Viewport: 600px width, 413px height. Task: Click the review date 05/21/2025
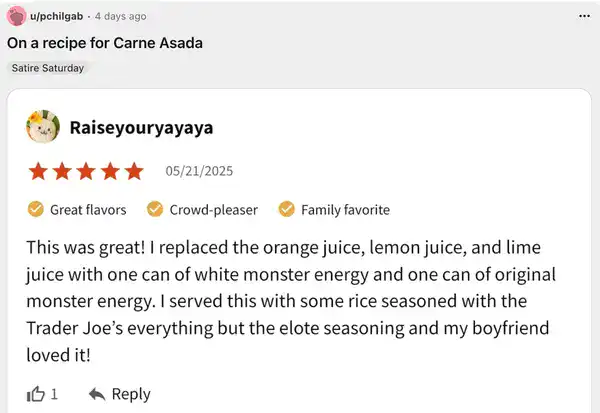click(199, 171)
